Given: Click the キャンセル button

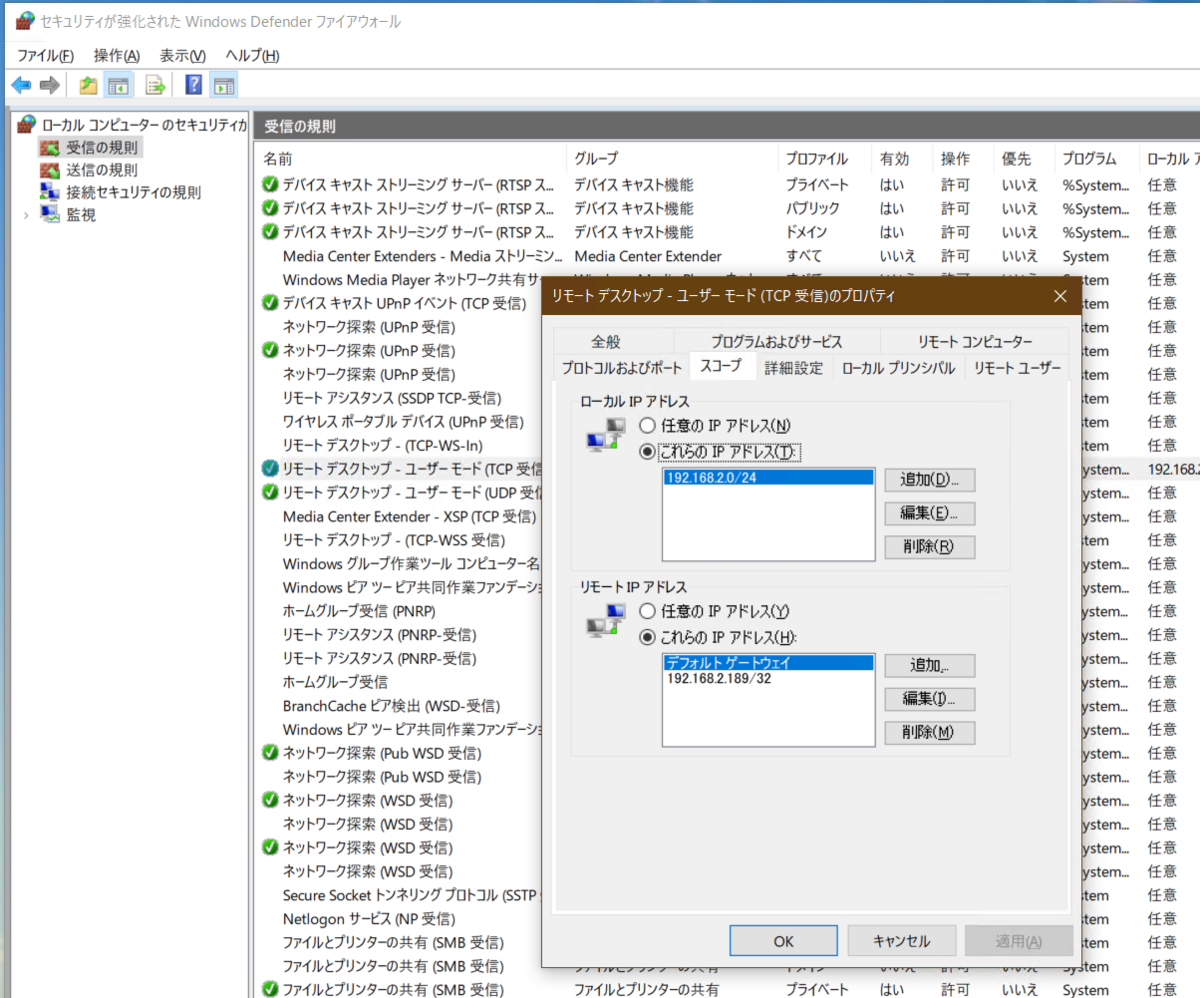Looking at the screenshot, I should [x=901, y=941].
